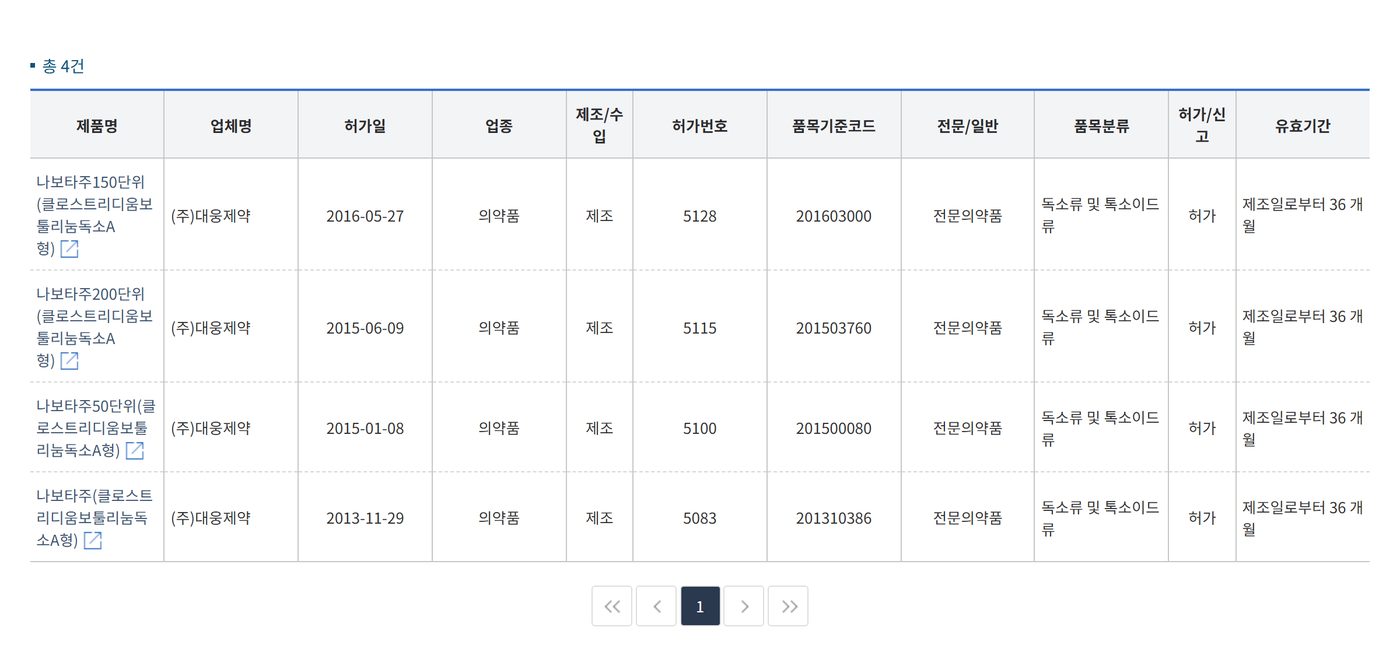Open product 나보타주150단위 details link

[x=94, y=215]
